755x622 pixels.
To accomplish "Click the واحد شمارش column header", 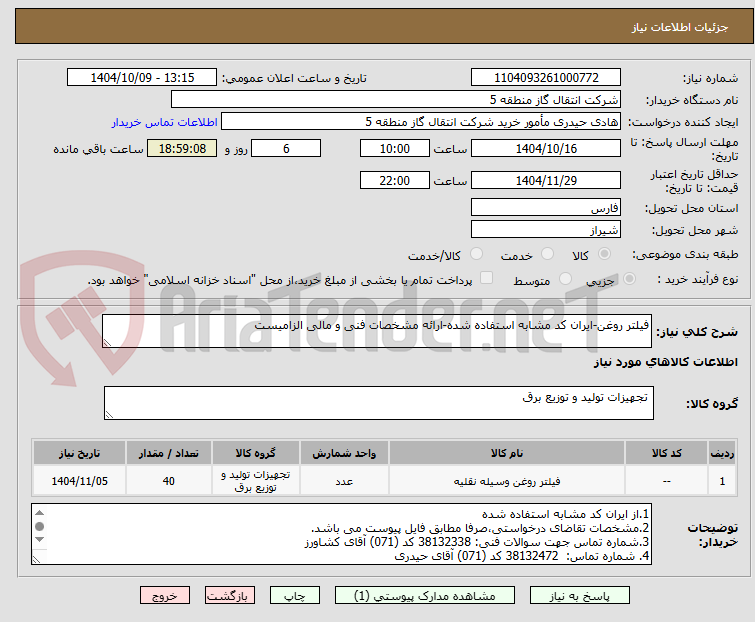I will click(344, 453).
